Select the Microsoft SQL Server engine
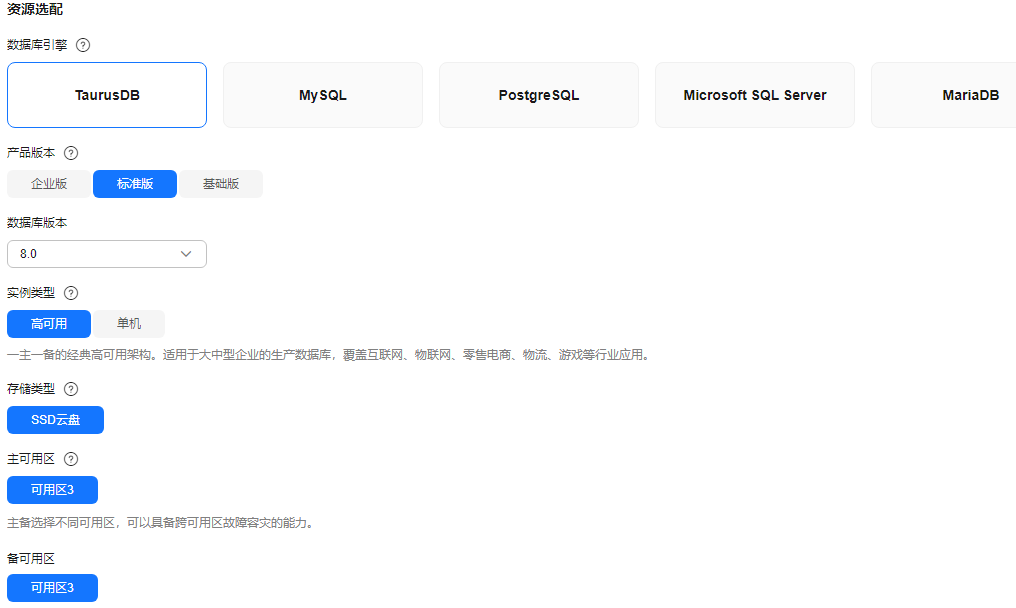Screen dimensions: 1016x608 coord(755,95)
